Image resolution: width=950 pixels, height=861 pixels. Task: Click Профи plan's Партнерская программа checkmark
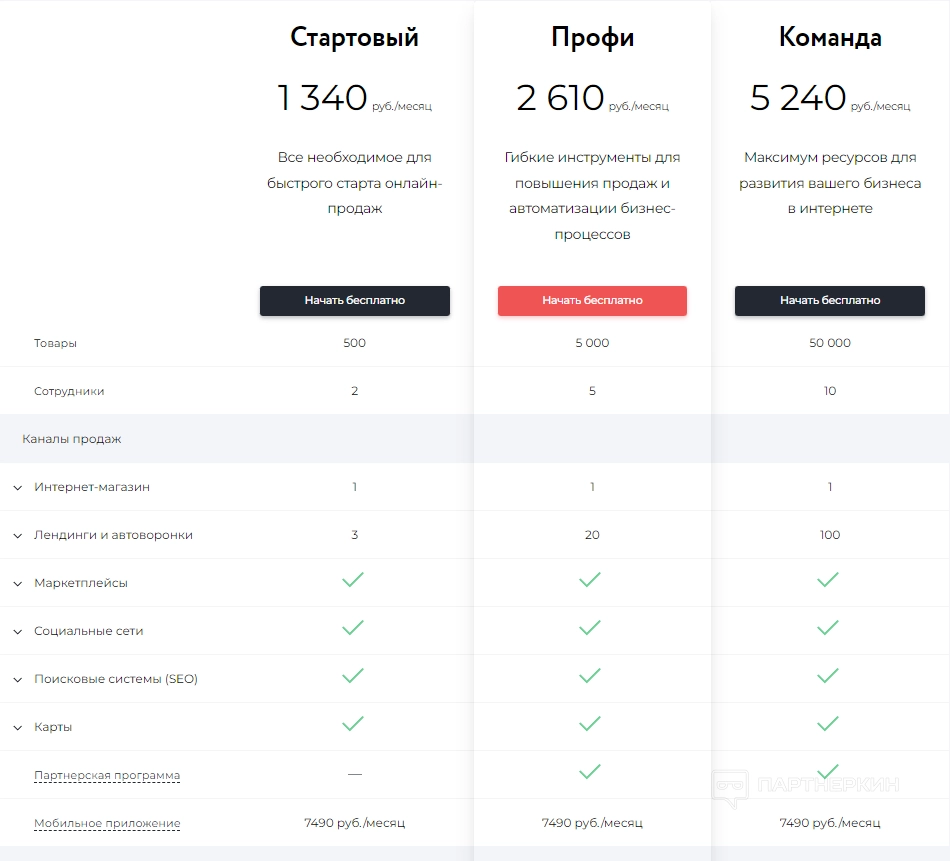coord(590,772)
